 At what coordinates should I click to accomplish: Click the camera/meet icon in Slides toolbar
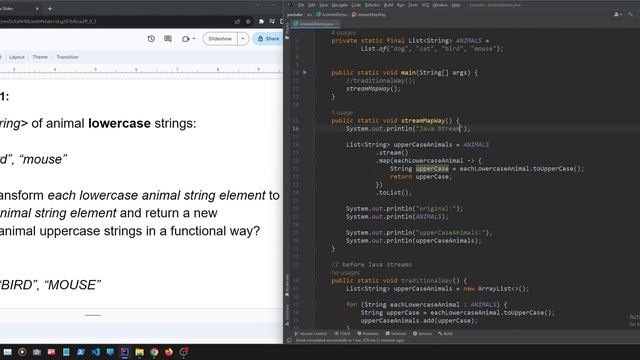point(185,39)
